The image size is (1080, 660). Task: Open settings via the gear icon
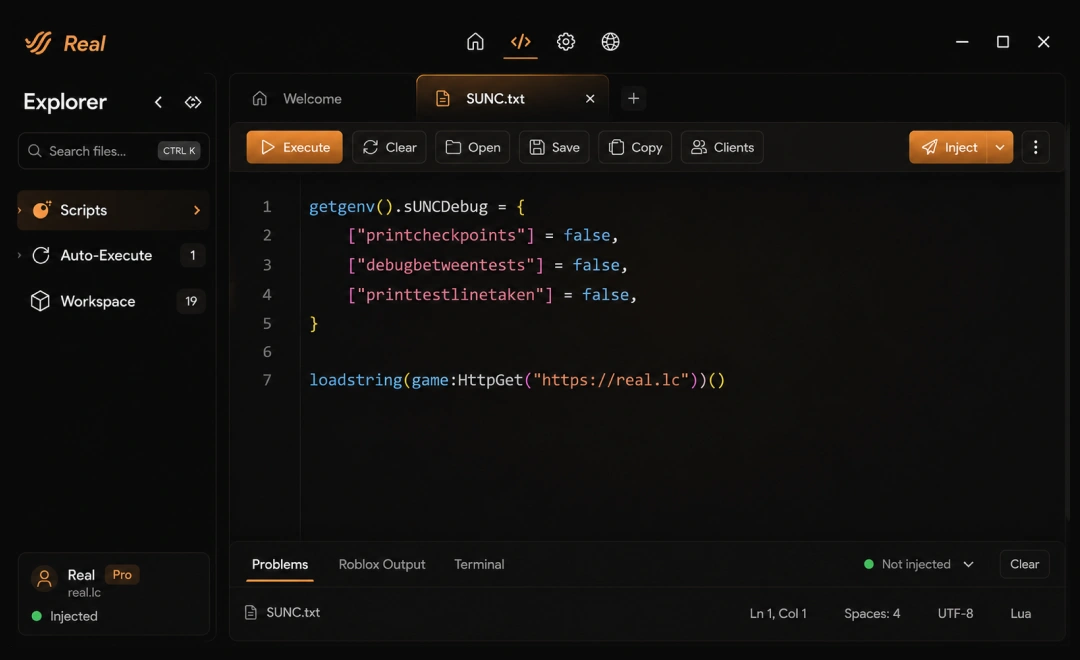click(x=565, y=42)
